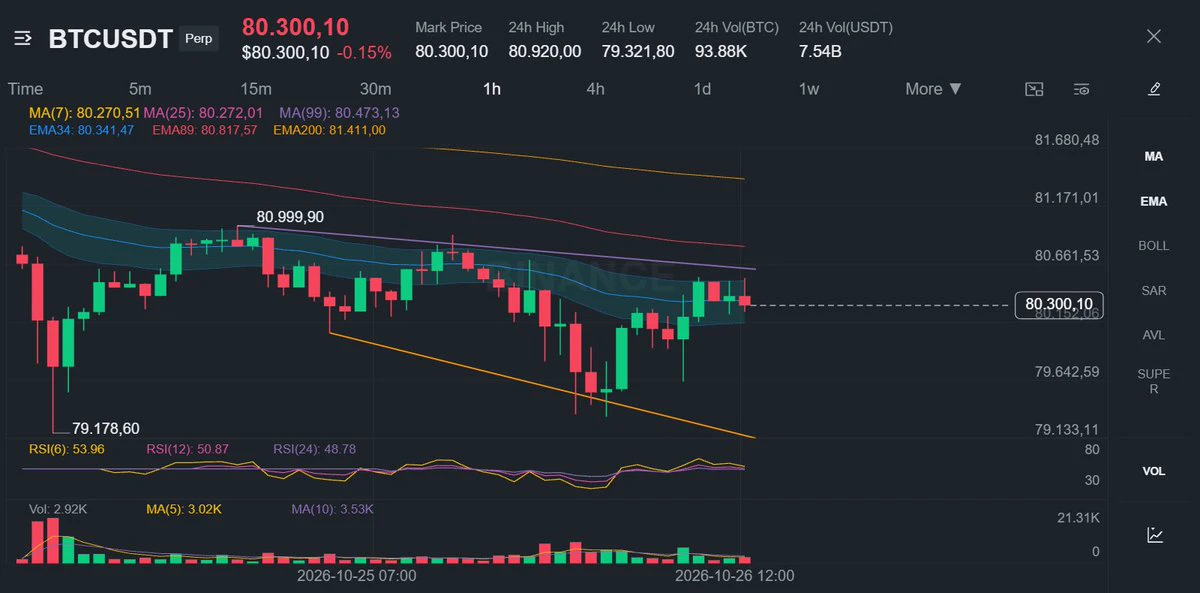This screenshot has height=593, width=1200.
Task: Close the chart view with the X icon
Action: 1154,37
